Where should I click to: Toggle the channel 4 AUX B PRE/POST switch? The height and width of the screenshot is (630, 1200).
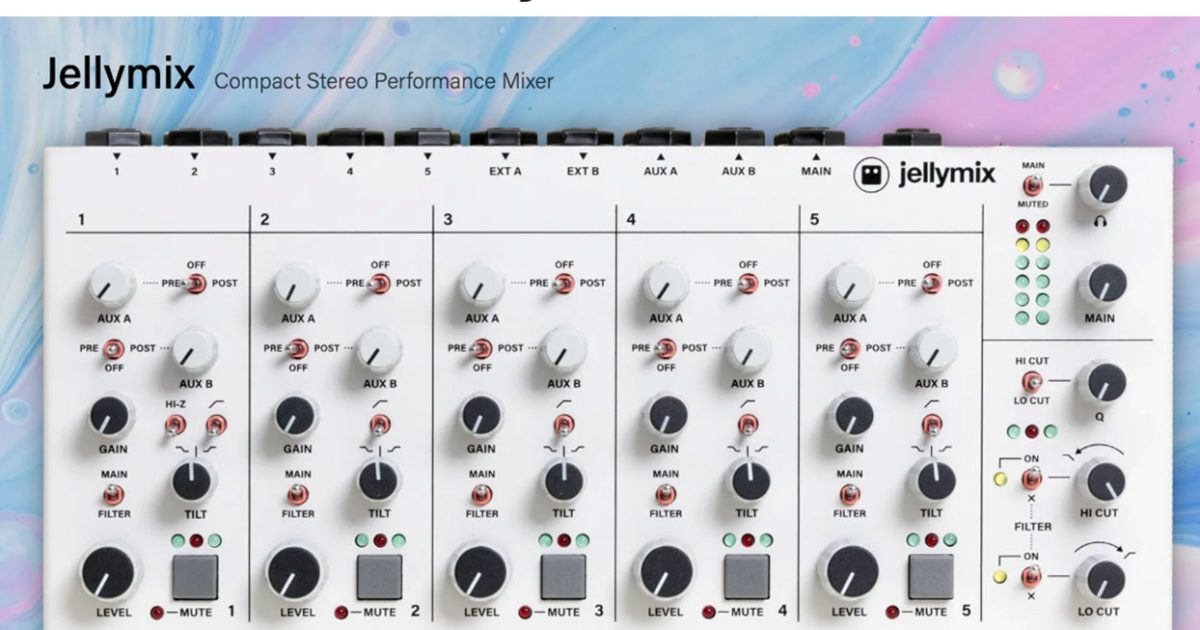click(667, 349)
